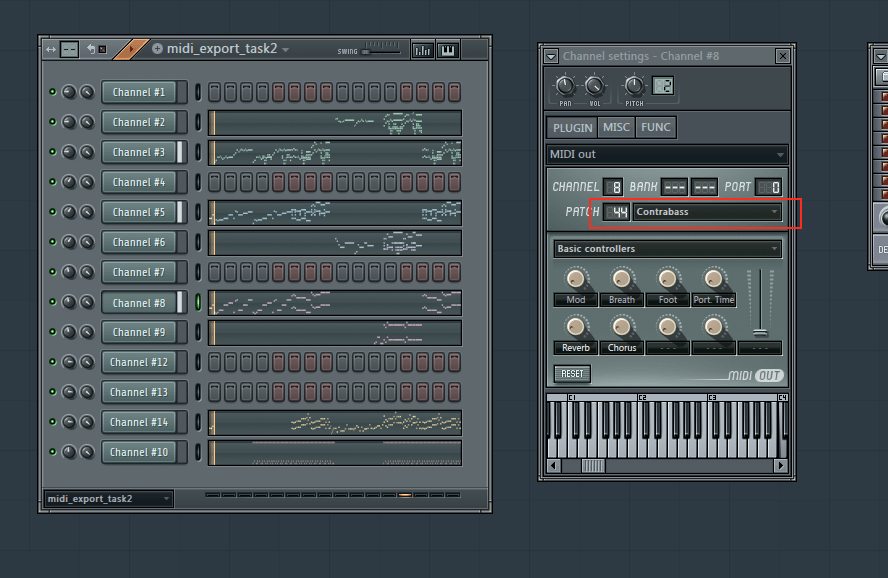Click the Mod controller knob

(575, 279)
